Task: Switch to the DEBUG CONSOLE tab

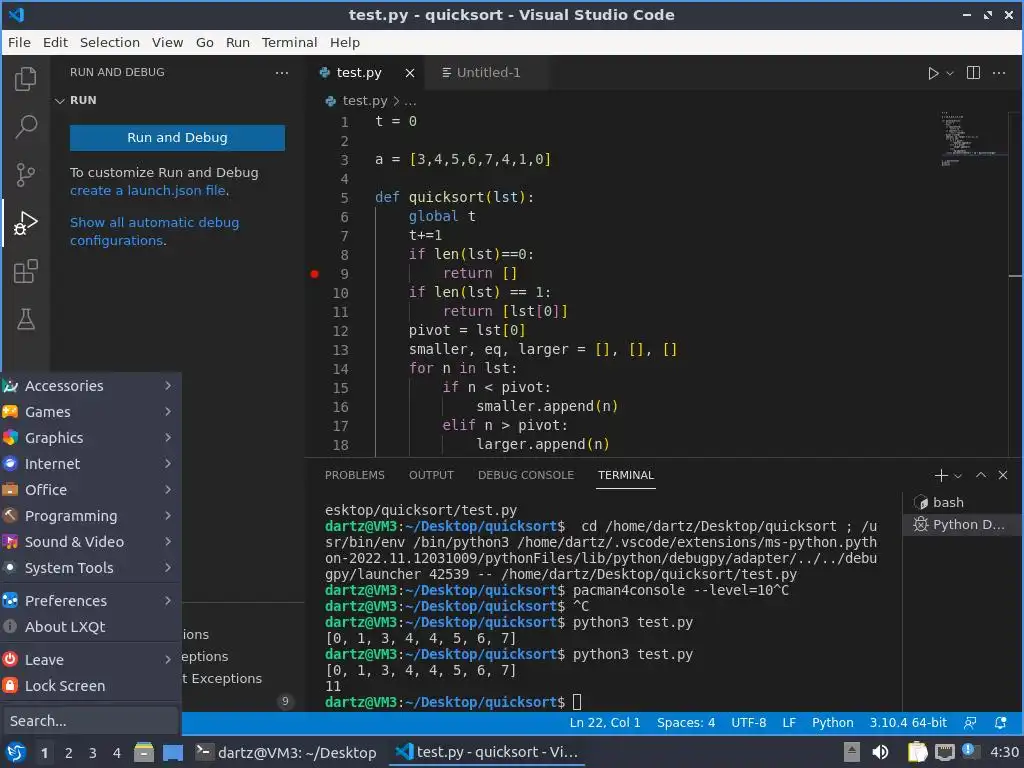Action: (x=526, y=475)
